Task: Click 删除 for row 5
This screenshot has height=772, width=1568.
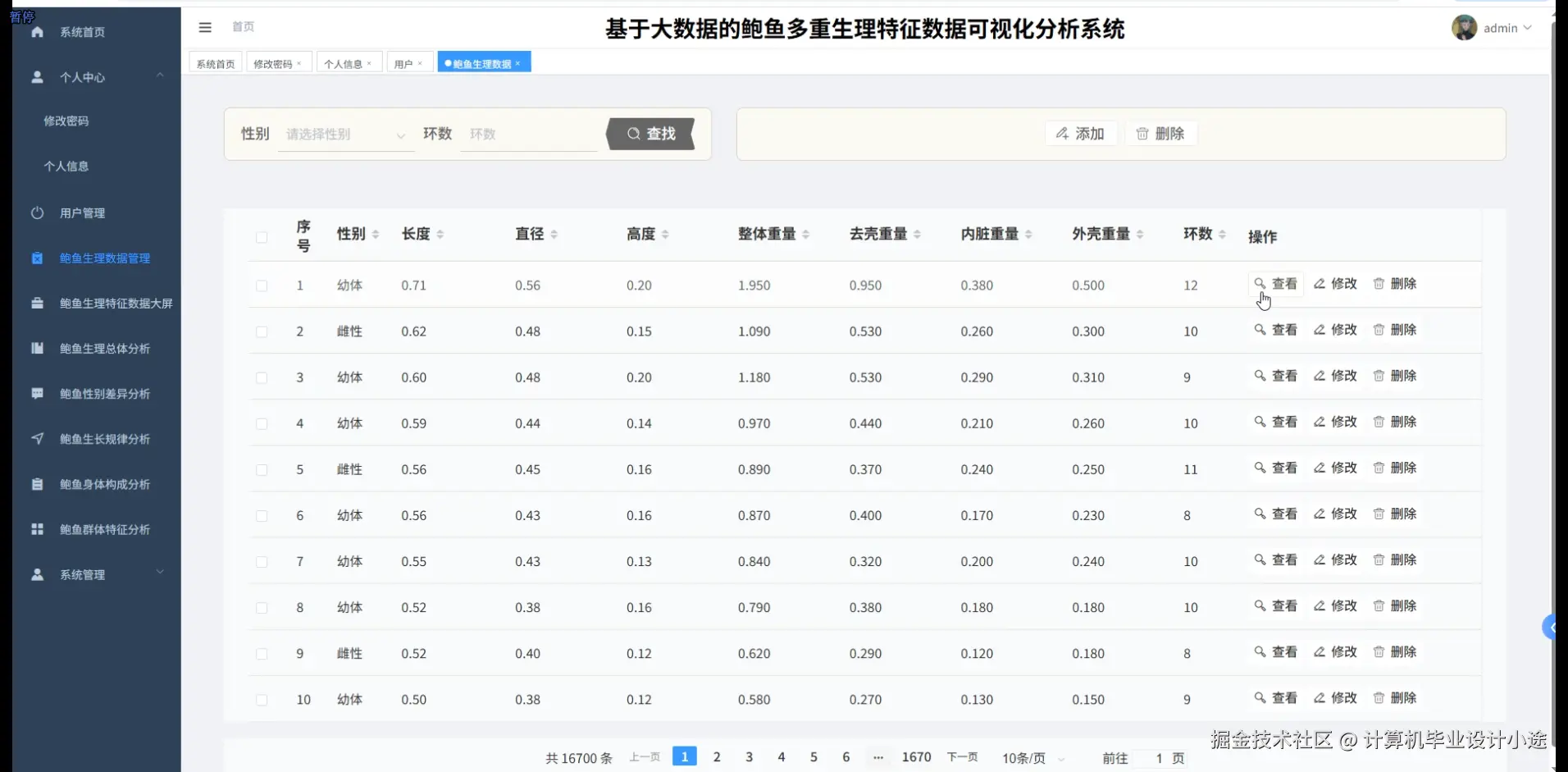Action: 1395,468
